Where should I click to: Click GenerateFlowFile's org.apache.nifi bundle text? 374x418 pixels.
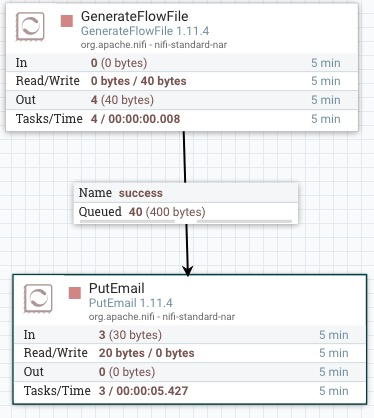(x=154, y=44)
